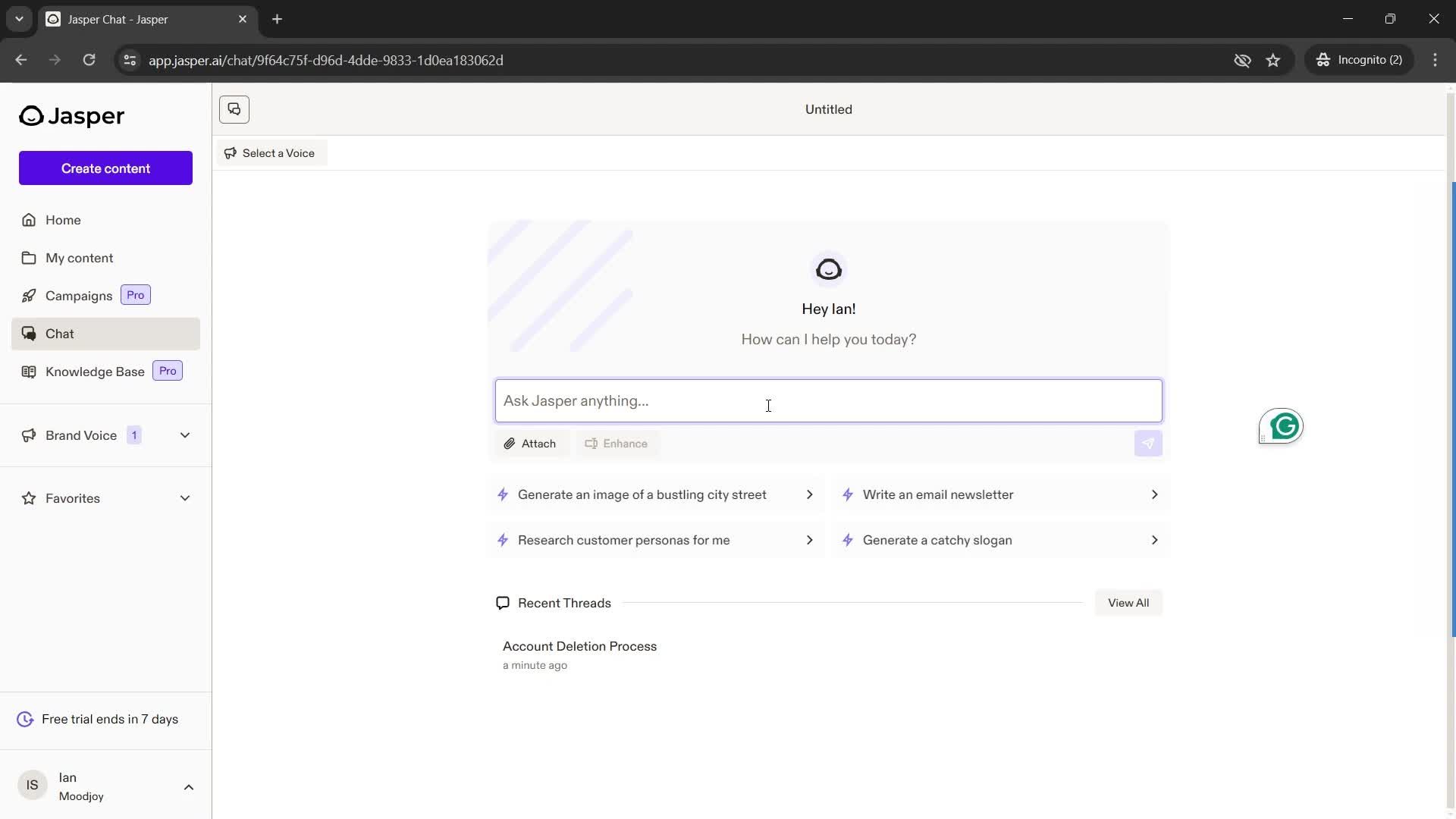Click the Account Deletion Process thread
The image size is (1456, 819).
(579, 645)
